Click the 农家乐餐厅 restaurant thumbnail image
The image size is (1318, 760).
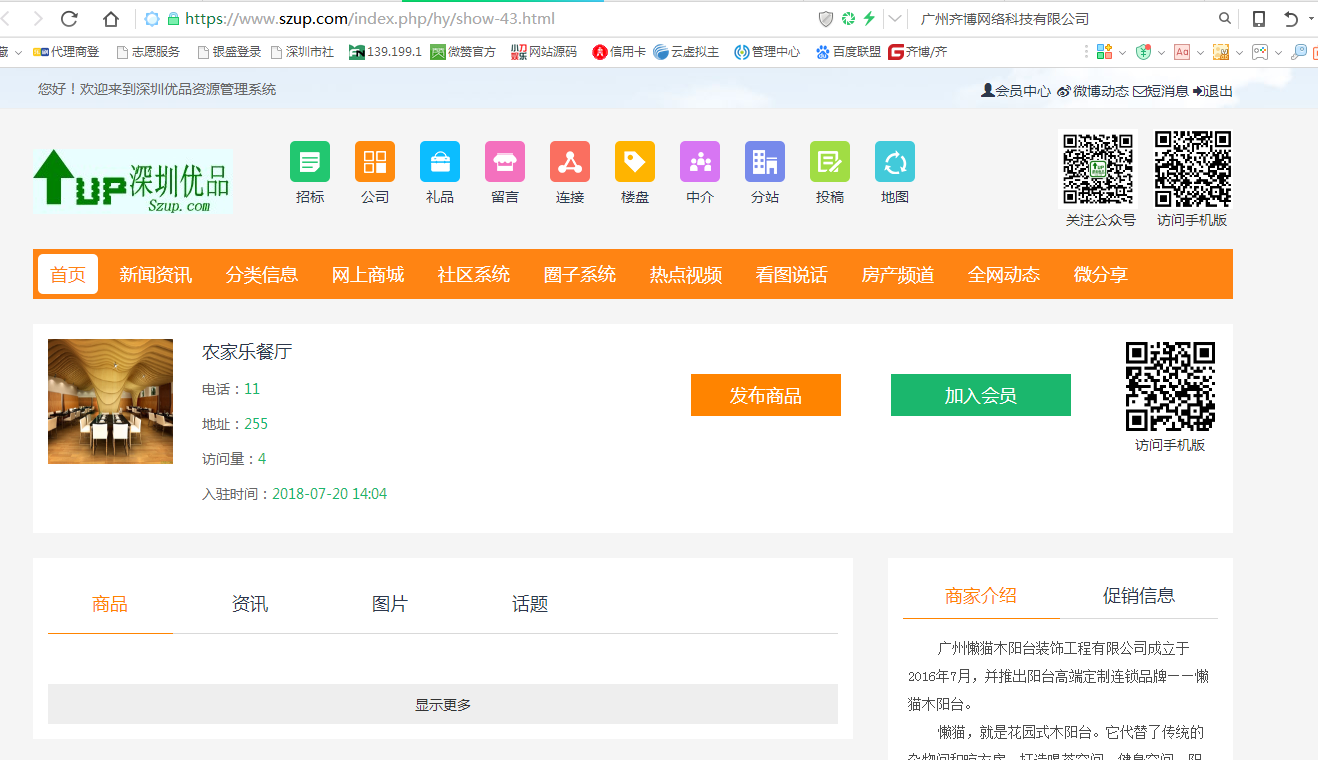[x=110, y=401]
